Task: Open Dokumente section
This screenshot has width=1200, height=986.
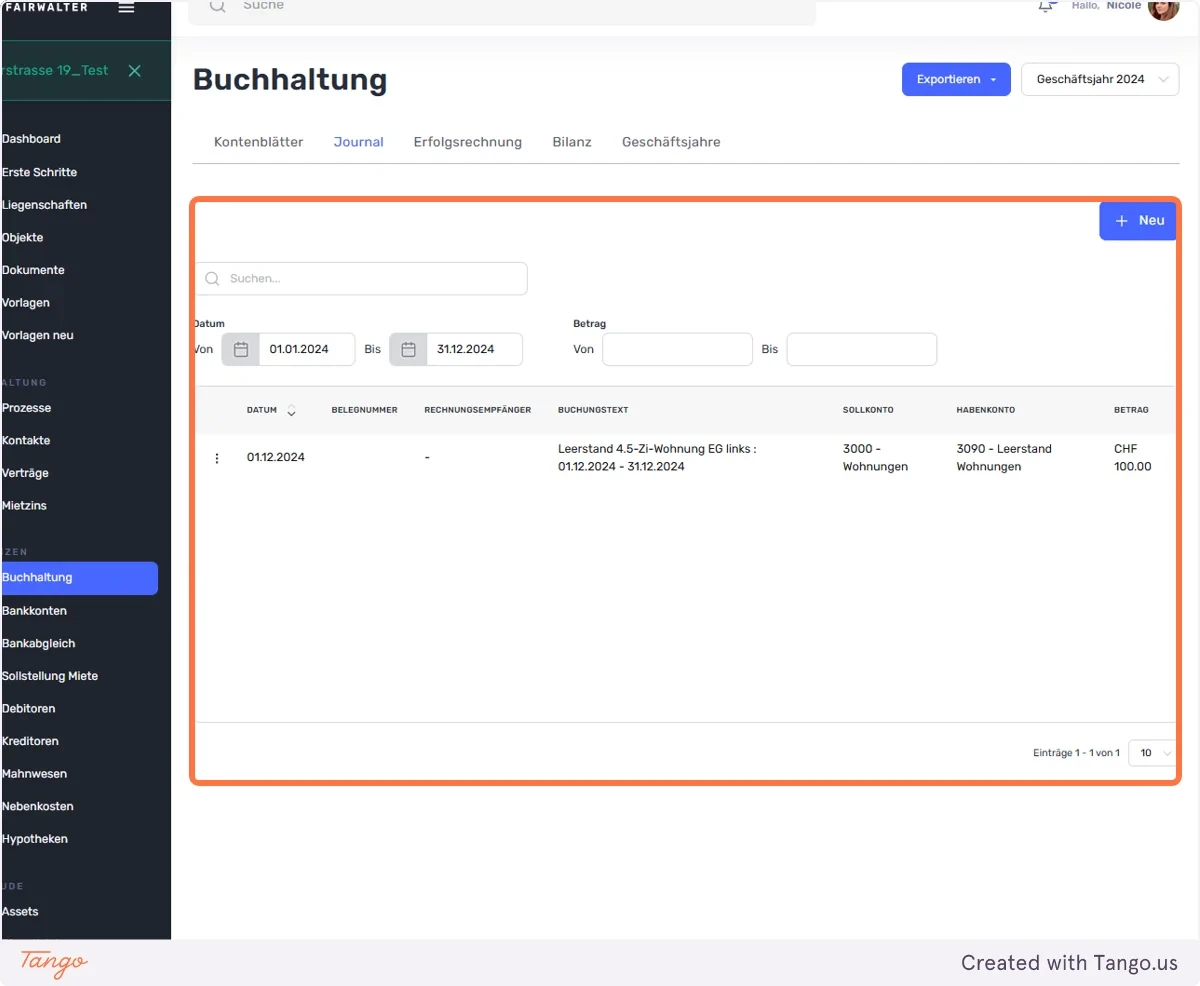Action: coord(33,270)
